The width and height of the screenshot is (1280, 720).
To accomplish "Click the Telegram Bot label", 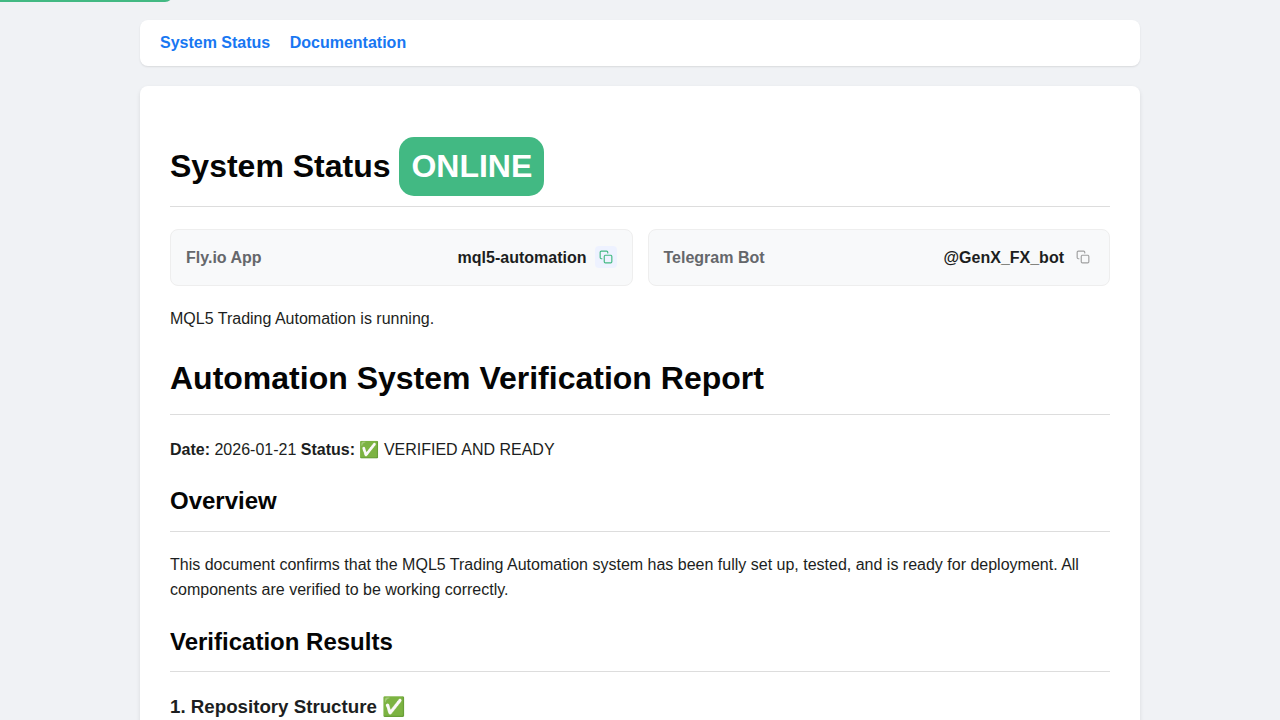I will pos(714,258).
